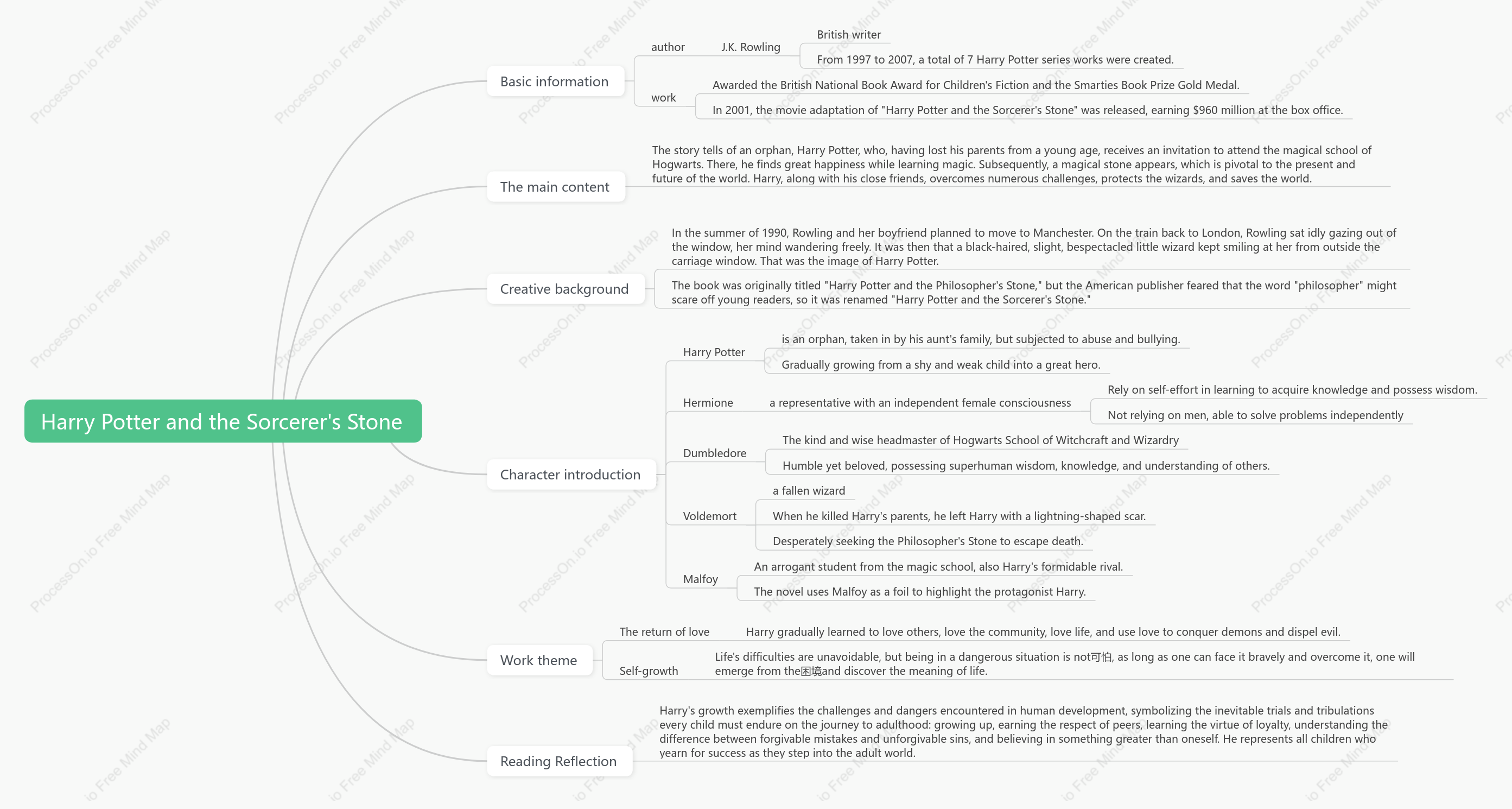Select the Basic information branch node
Viewport: 1512px width, 809px height.
[555, 81]
